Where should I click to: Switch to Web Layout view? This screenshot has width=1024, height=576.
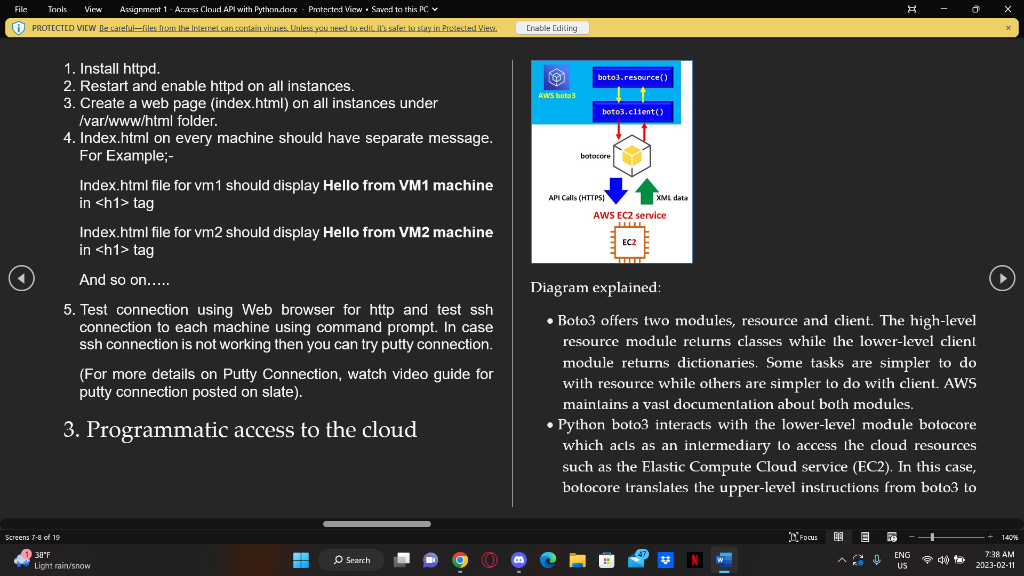[890, 537]
